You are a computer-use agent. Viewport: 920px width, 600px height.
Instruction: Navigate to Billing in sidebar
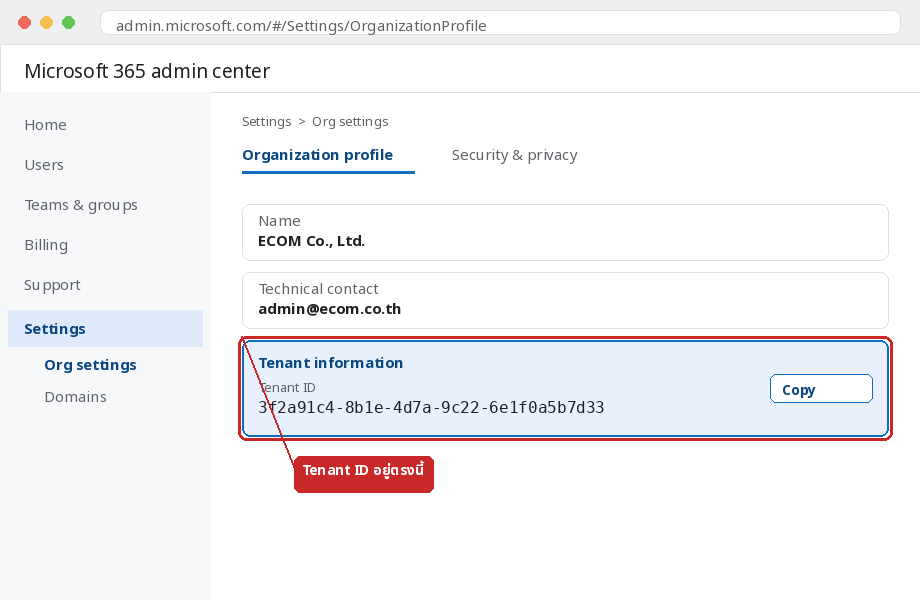[x=46, y=245]
